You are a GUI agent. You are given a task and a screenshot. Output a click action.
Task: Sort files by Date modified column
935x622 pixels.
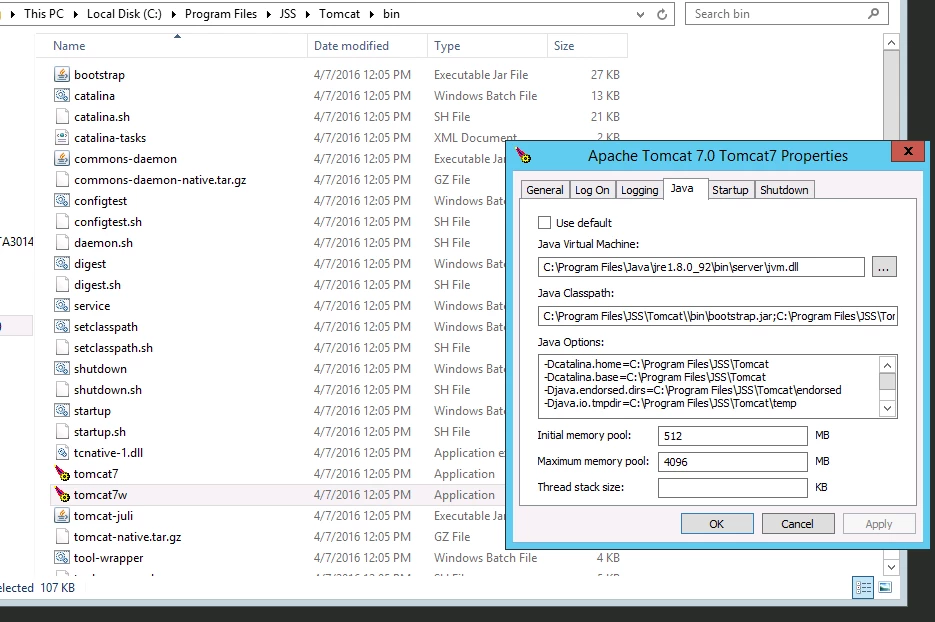(x=367, y=46)
